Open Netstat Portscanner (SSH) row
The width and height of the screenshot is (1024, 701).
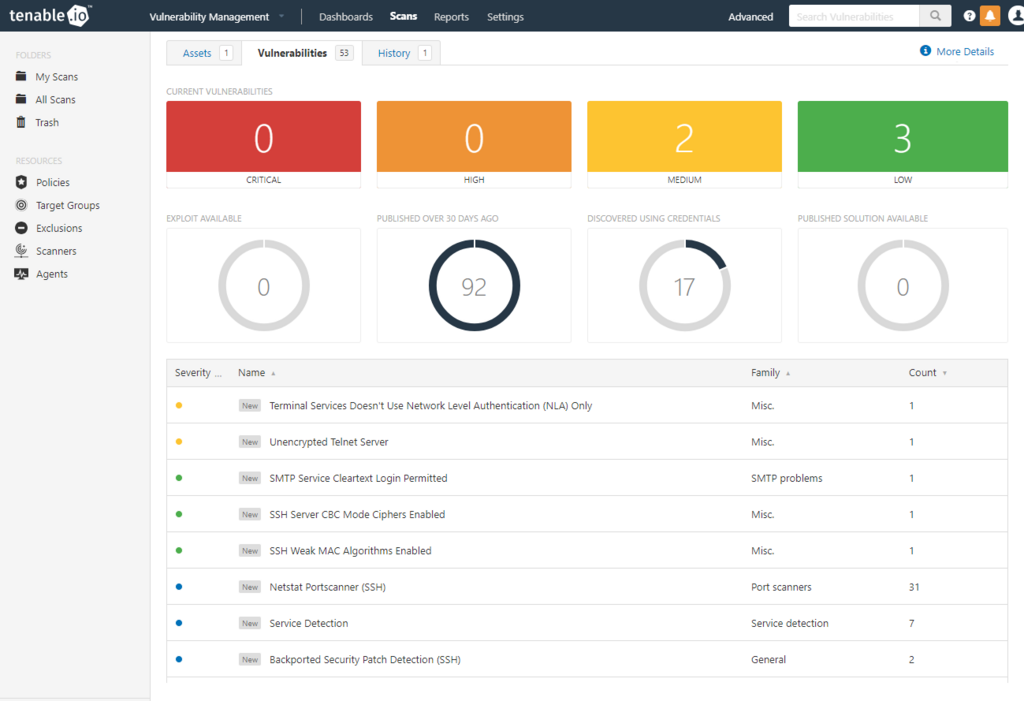coord(587,587)
